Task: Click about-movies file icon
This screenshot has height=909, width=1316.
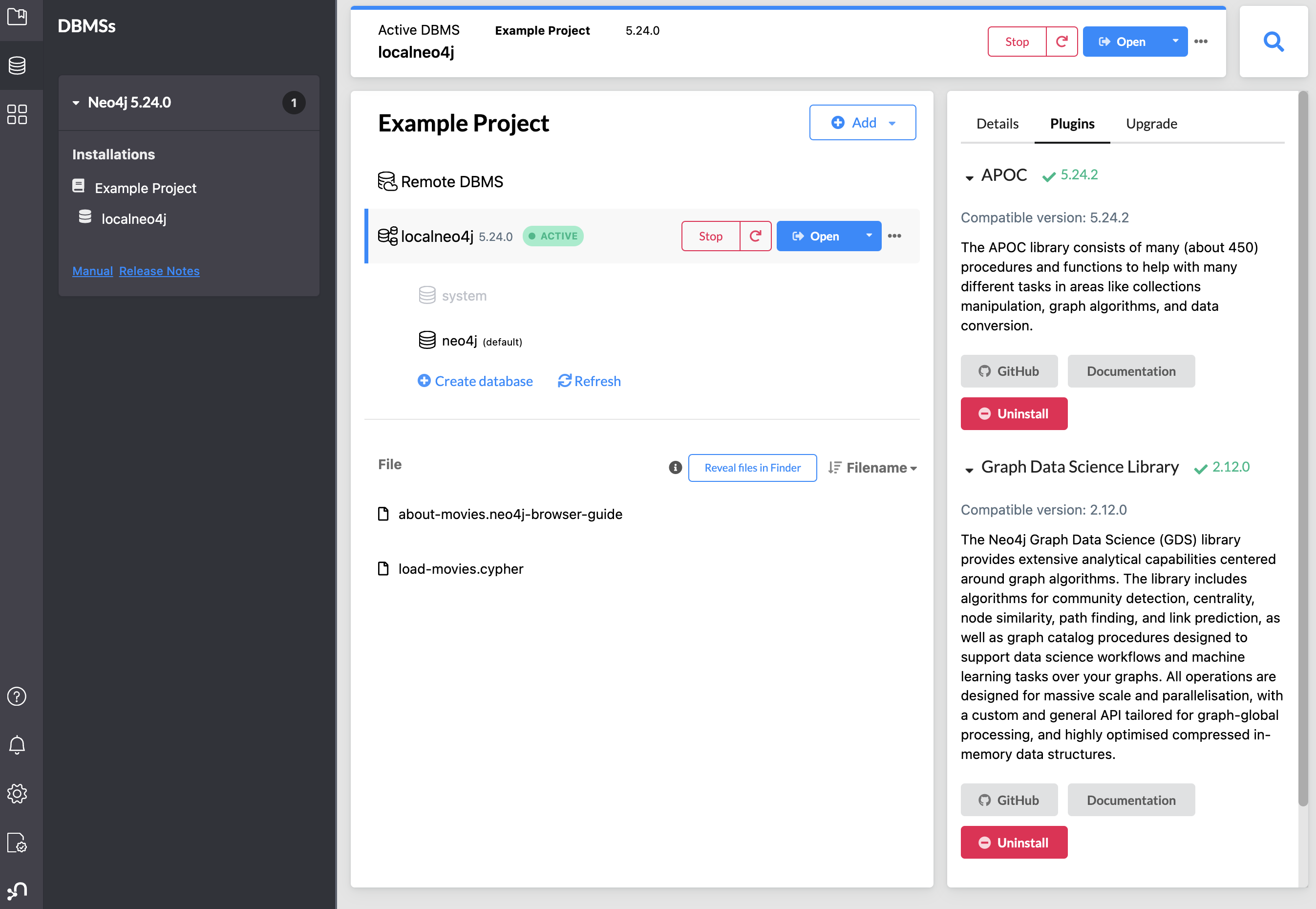Action: point(383,514)
